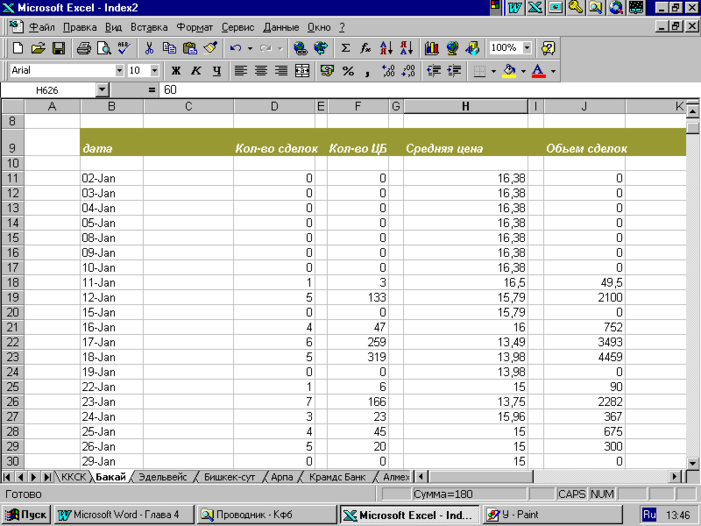Click the Save icon in the toolbar

click(x=58, y=48)
